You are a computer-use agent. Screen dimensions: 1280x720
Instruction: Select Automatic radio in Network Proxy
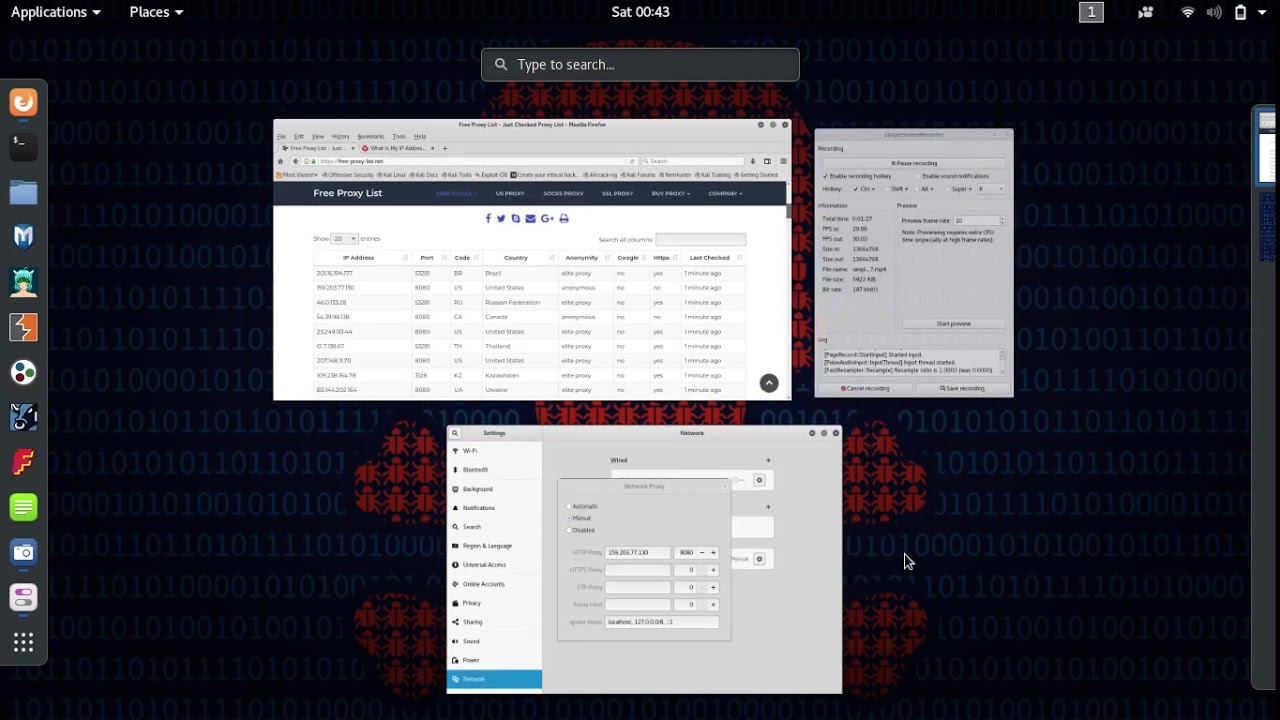[x=569, y=506]
